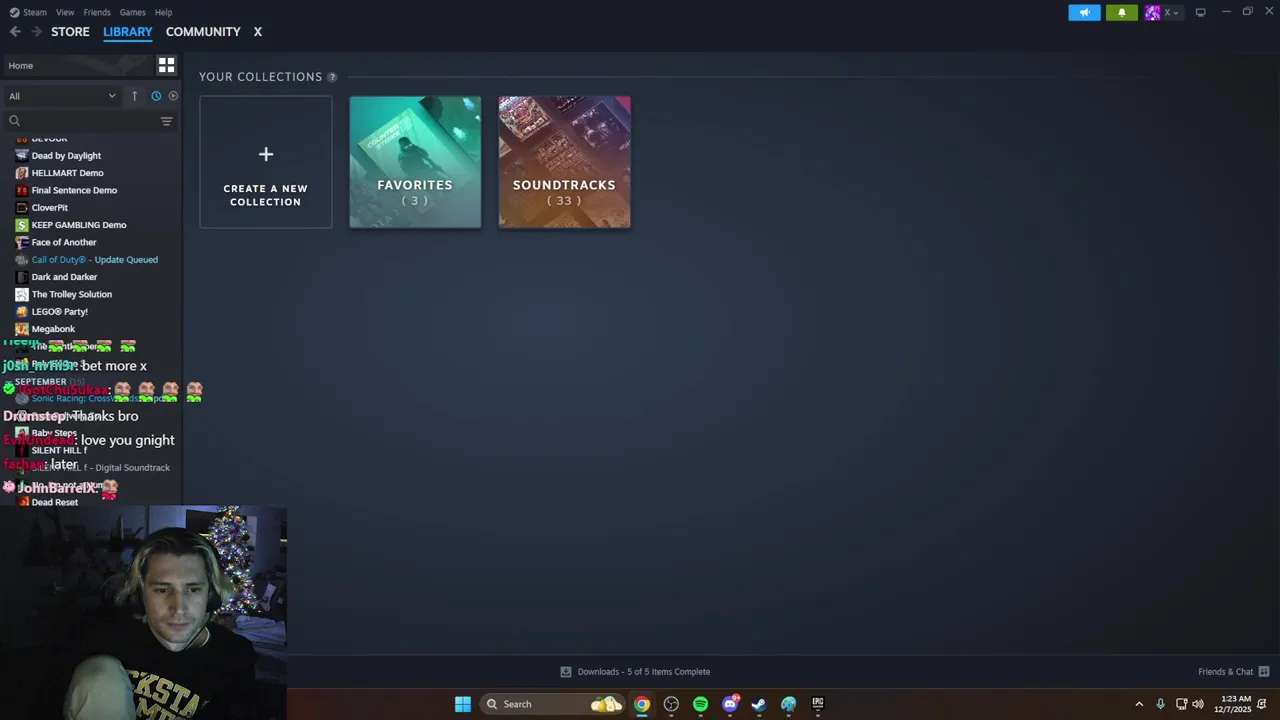Switch to the COMMUNITY tab
Screen dimensions: 1280x720
(x=203, y=32)
